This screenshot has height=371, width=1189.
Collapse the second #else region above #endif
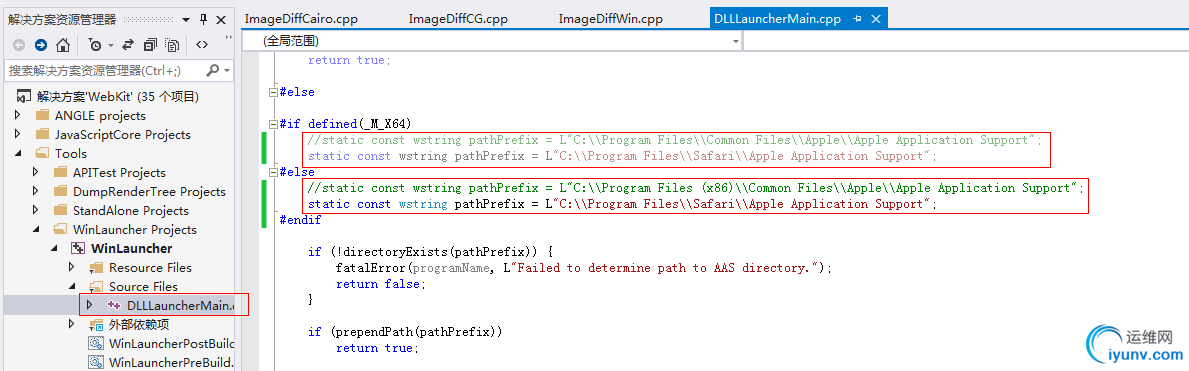pyautogui.click(x=274, y=172)
